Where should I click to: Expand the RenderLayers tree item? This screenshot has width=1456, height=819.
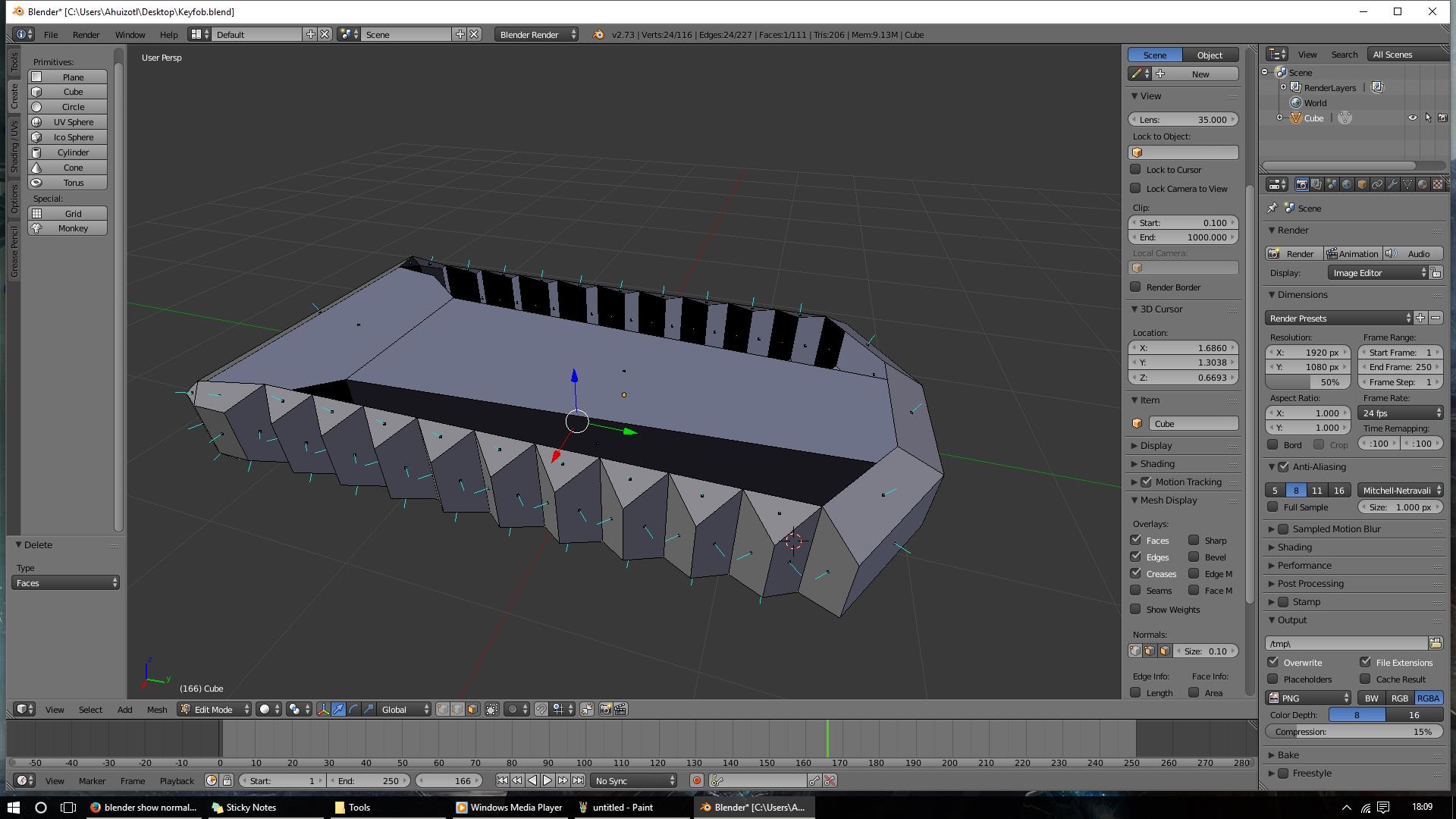click(x=1283, y=87)
